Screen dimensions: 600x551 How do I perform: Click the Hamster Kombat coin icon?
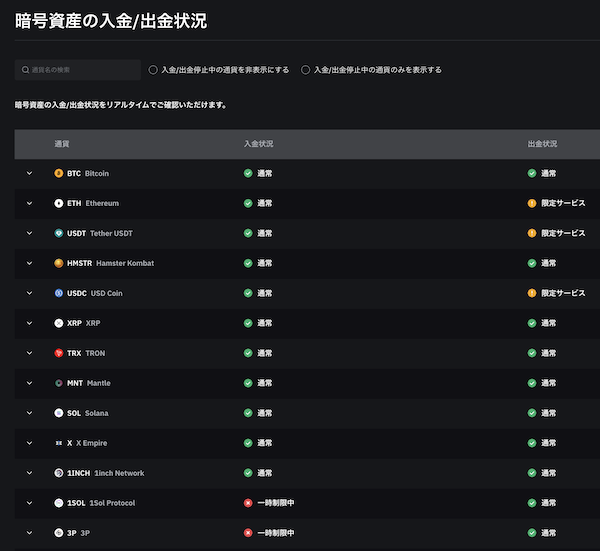[59, 263]
